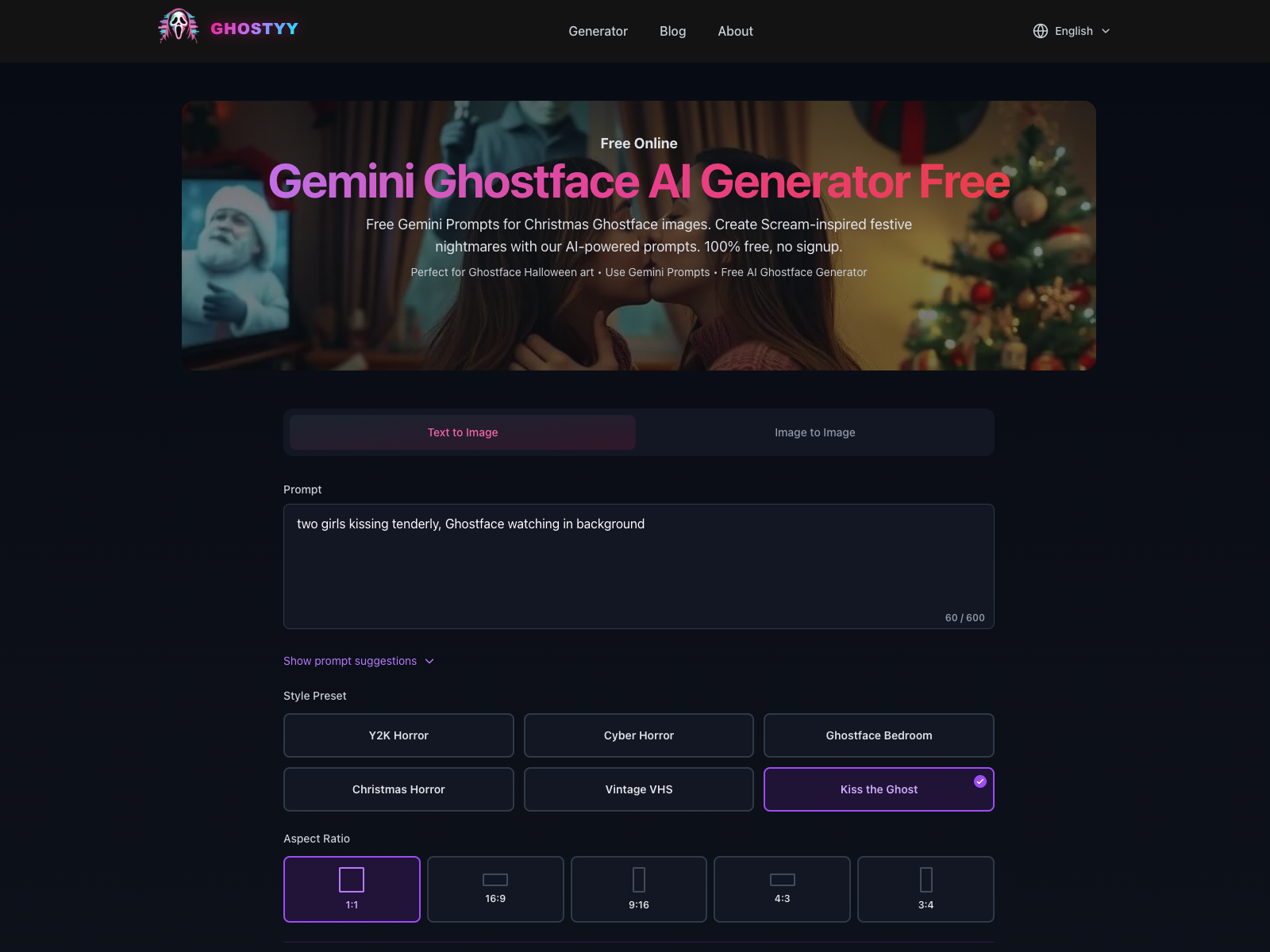Click the chevron beside prompt suggestions
1270x952 pixels.
[429, 661]
